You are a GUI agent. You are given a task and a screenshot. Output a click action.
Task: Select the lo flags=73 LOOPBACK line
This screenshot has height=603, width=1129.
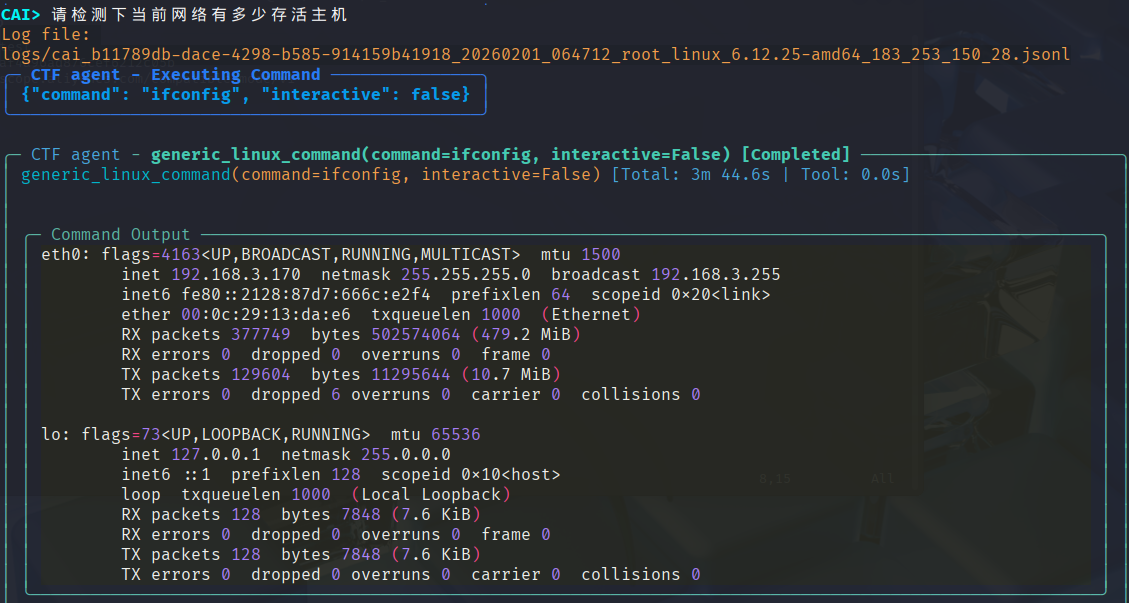click(x=261, y=434)
